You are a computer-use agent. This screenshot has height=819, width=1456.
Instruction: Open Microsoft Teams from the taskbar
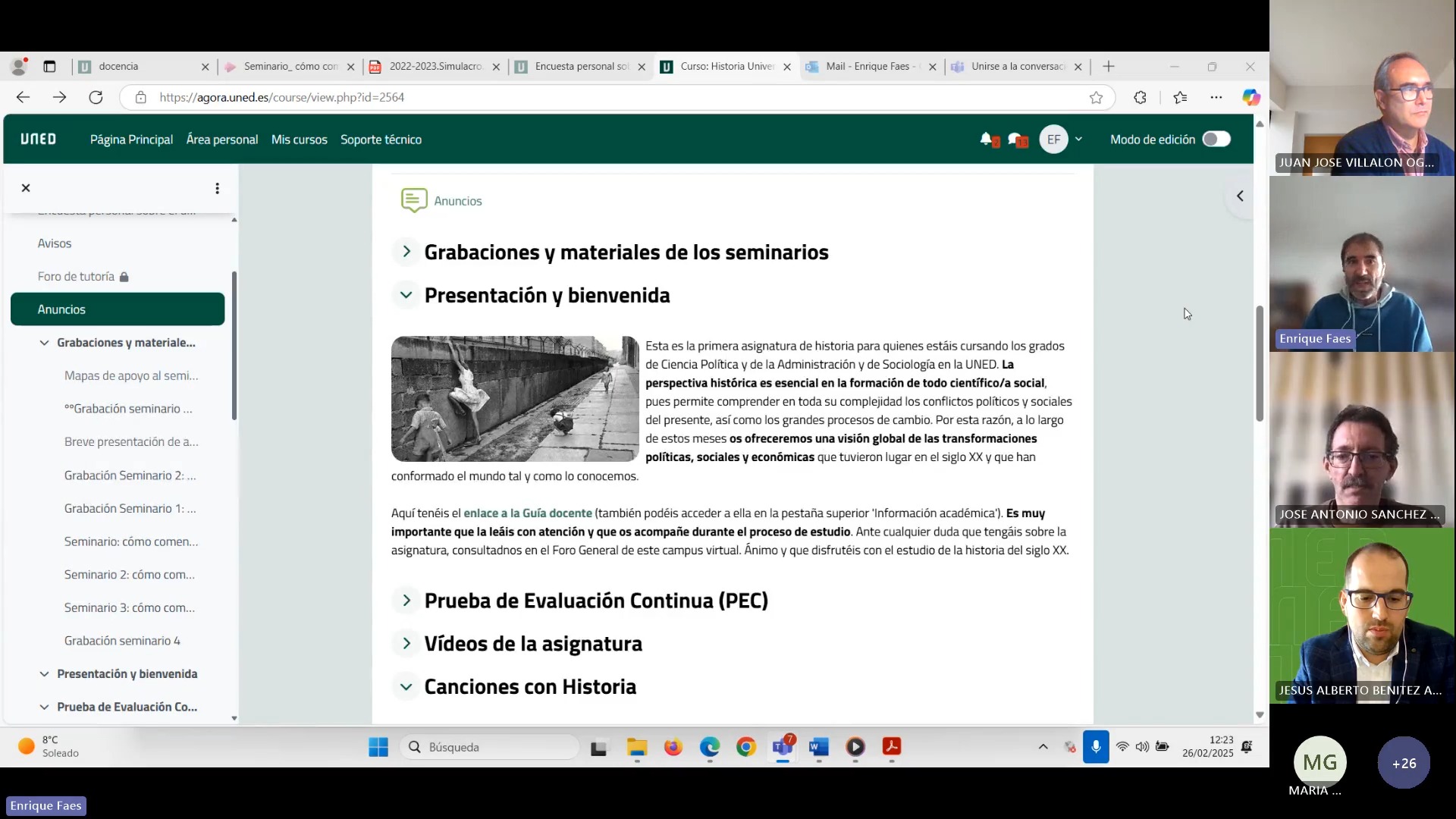pos(783,747)
